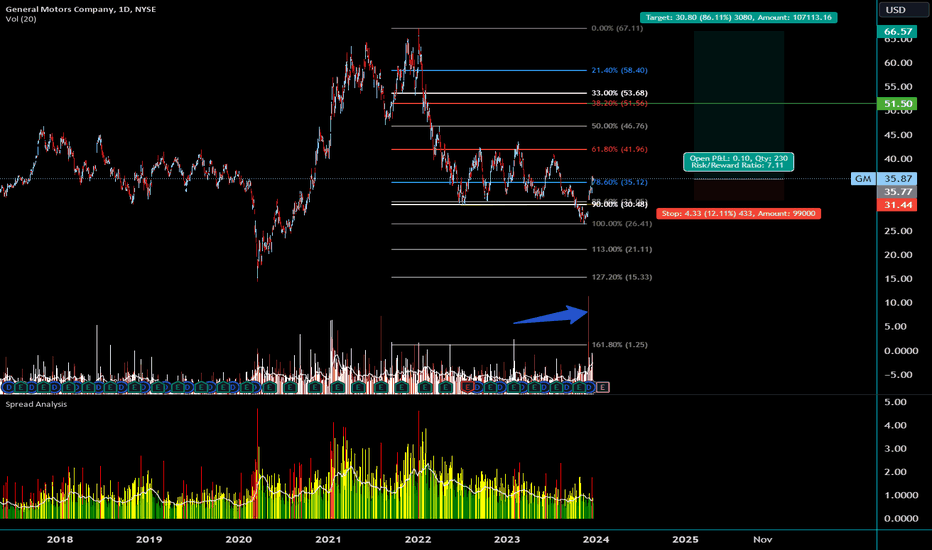Select the gray upcoming E earnings marker
The height and width of the screenshot is (550, 932).
pos(603,387)
